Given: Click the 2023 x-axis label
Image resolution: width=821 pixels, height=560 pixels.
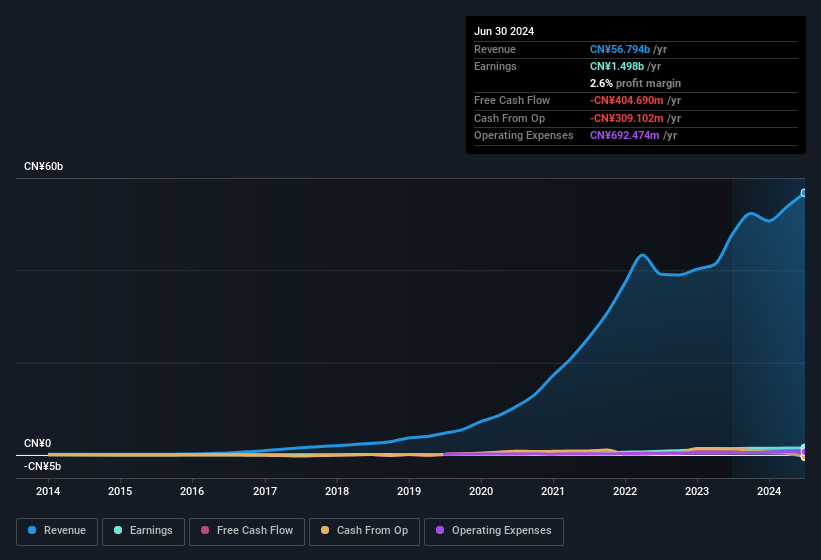Looking at the screenshot, I should [x=697, y=491].
